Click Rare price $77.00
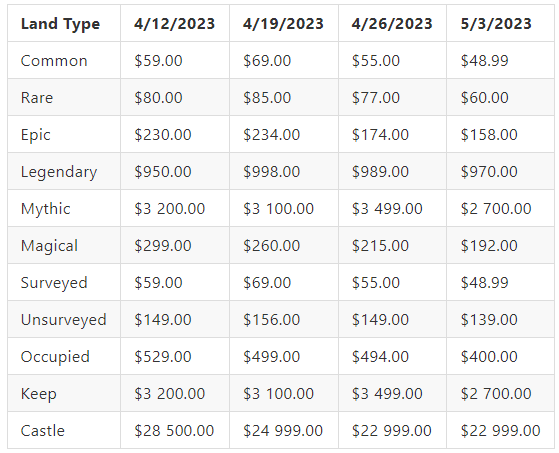This screenshot has width=559, height=453. click(376, 98)
